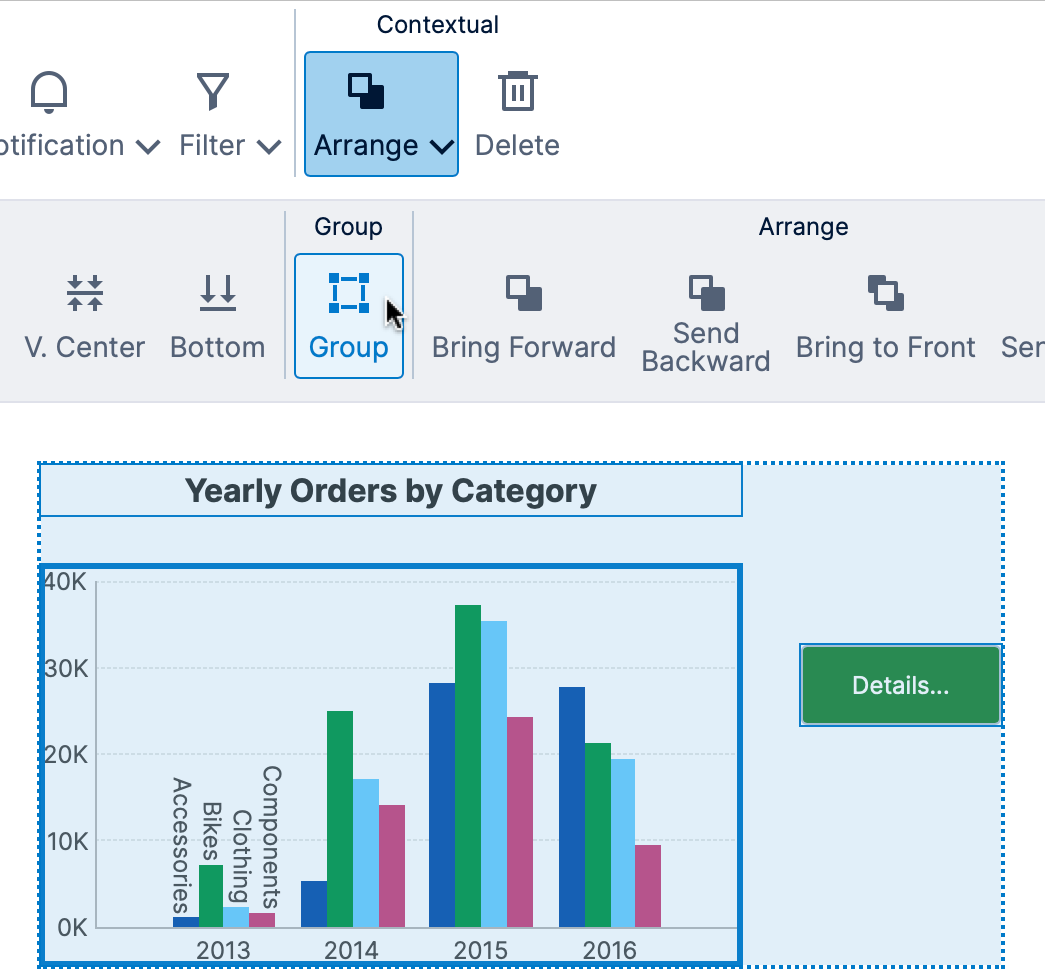The width and height of the screenshot is (1045, 969).
Task: Click the dark blue 2016 Accessories bar
Action: pos(572,806)
